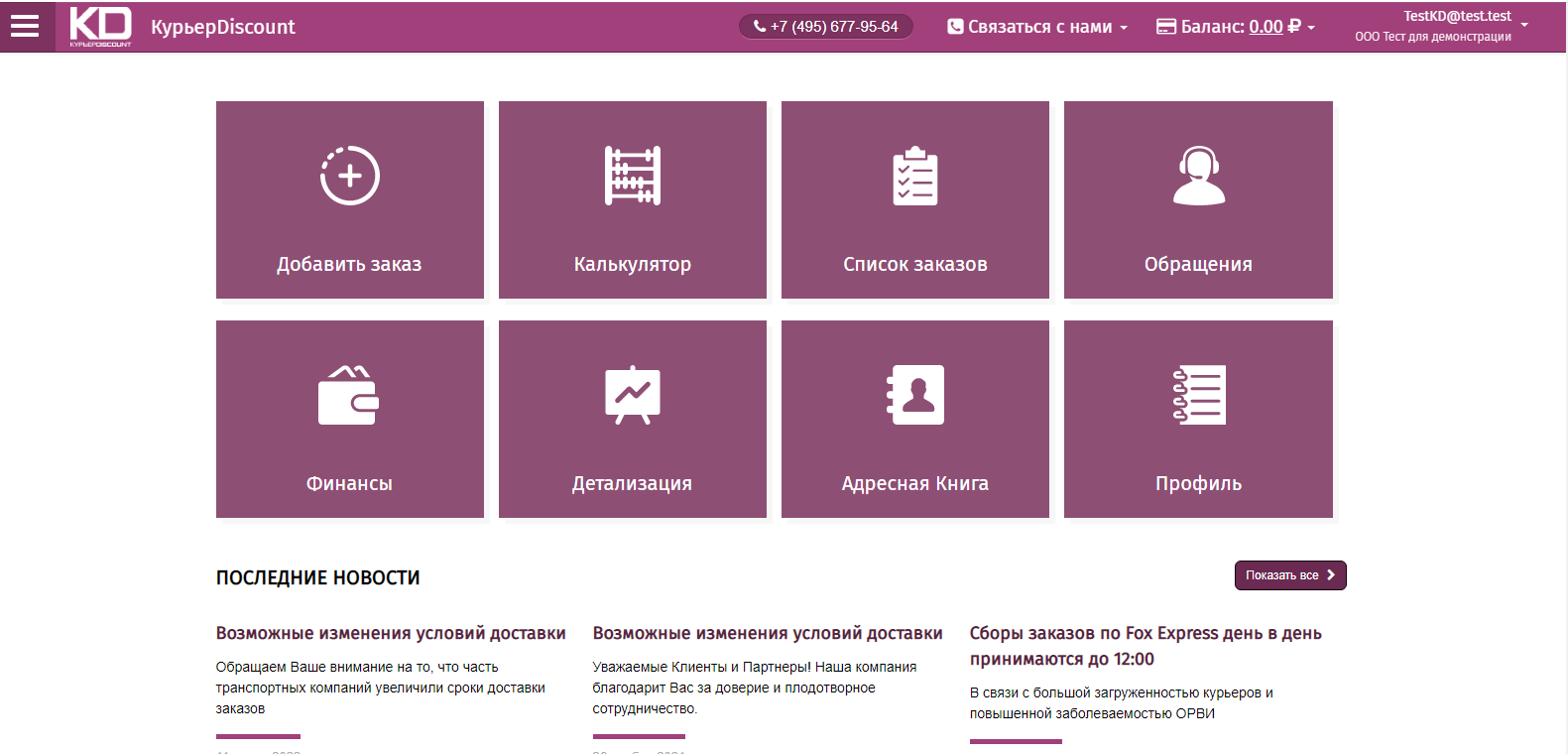
Task: Open the Калькулятор tile label
Action: coord(633,265)
